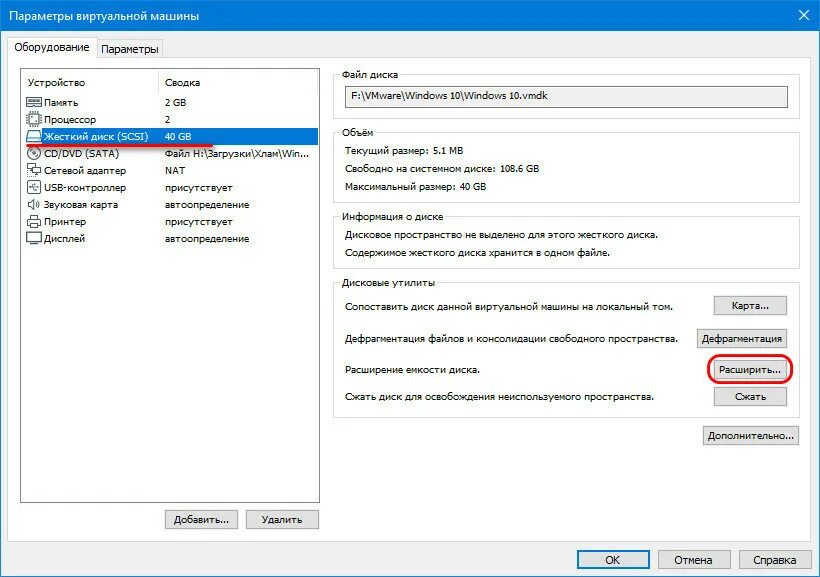The height and width of the screenshot is (577, 820).
Task: Select the Сетевой адаптер row label
Action: pyautogui.click(x=85, y=171)
